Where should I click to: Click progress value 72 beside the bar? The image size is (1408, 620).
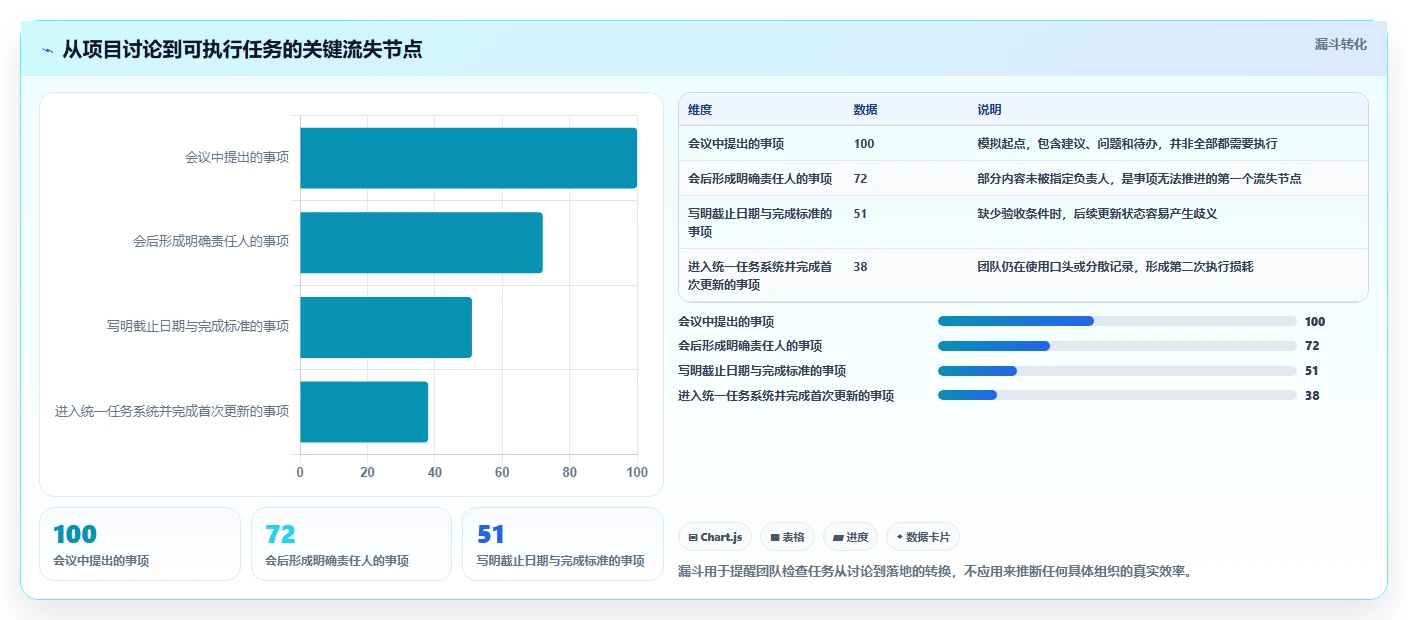pyautogui.click(x=1312, y=346)
